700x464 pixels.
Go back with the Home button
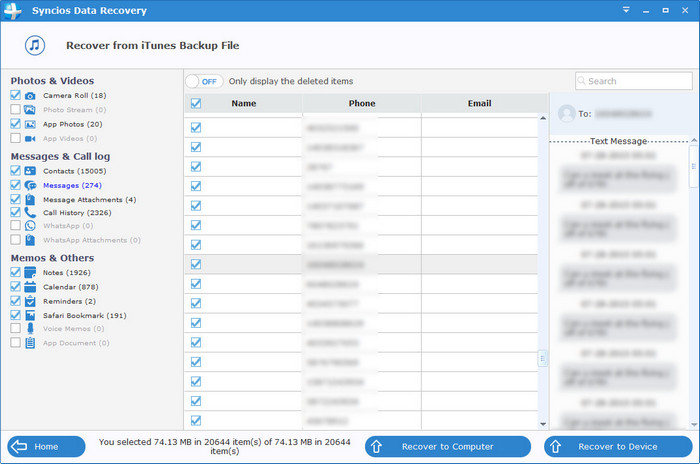click(x=46, y=447)
